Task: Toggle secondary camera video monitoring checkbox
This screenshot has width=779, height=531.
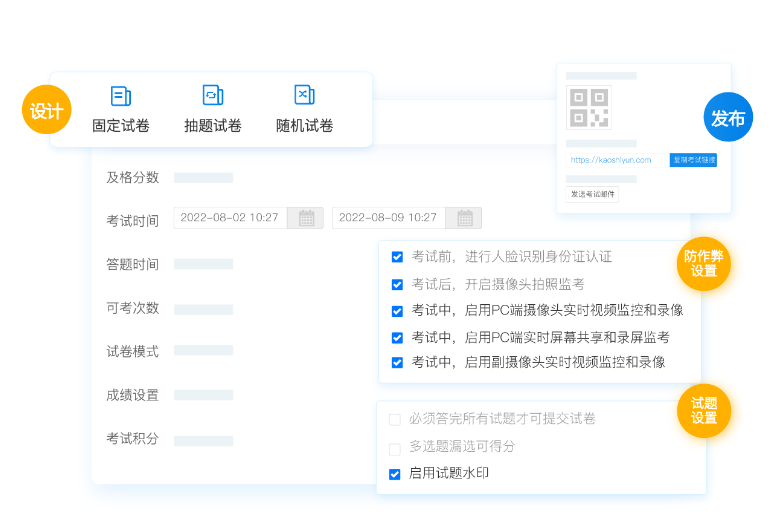Action: pos(397,363)
